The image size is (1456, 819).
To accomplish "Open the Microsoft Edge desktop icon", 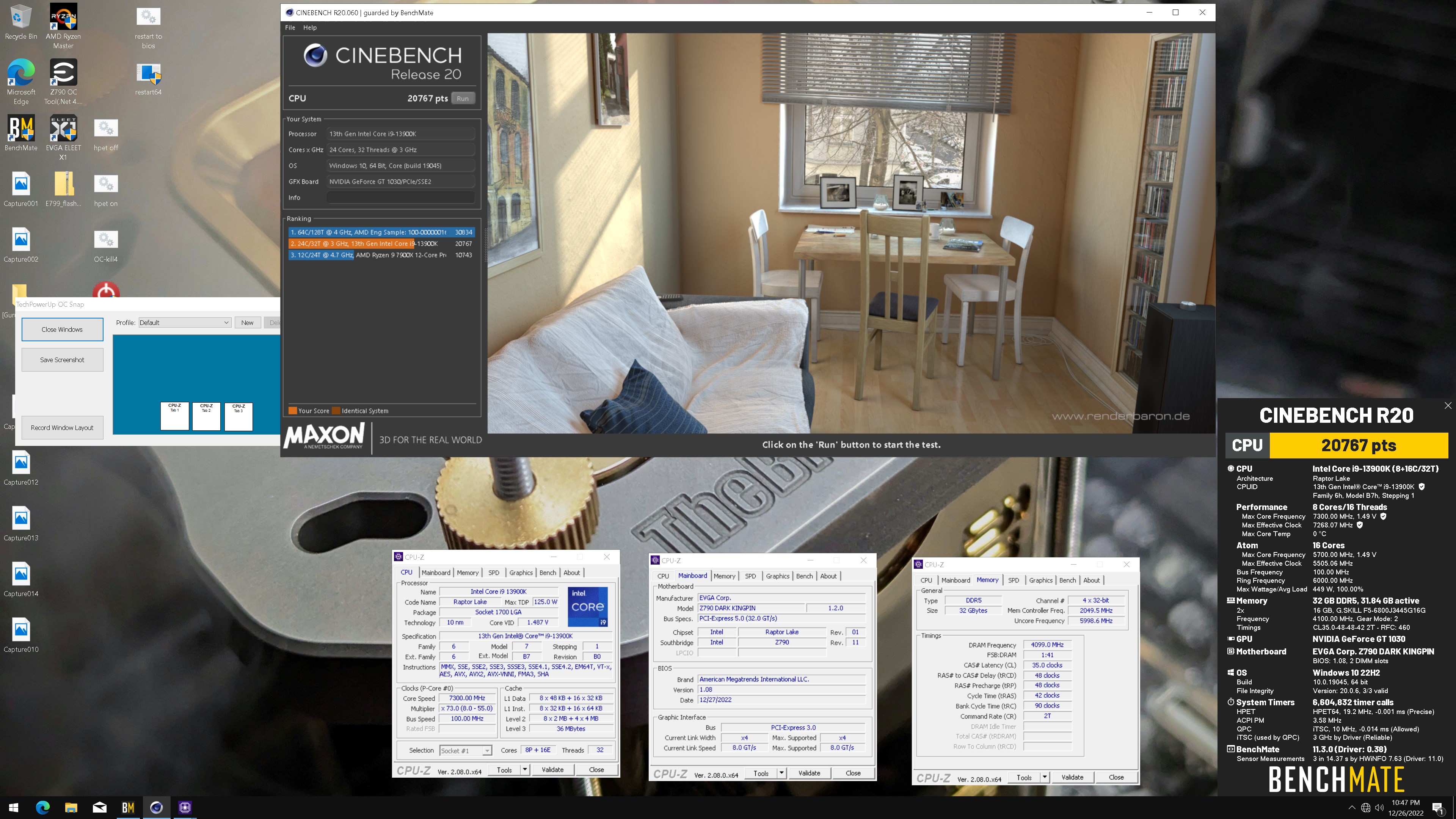I will 21,82.
